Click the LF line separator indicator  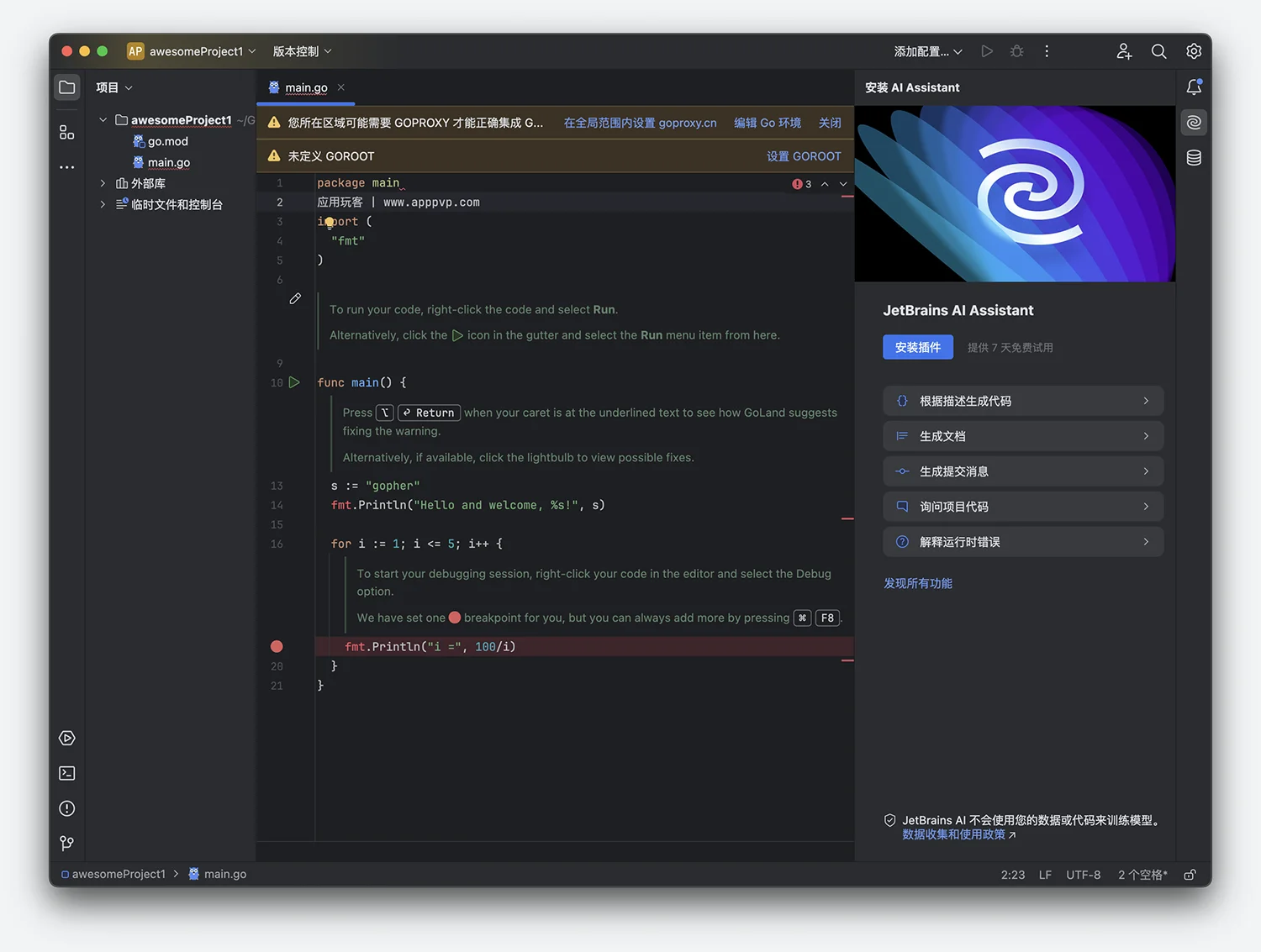[1045, 875]
